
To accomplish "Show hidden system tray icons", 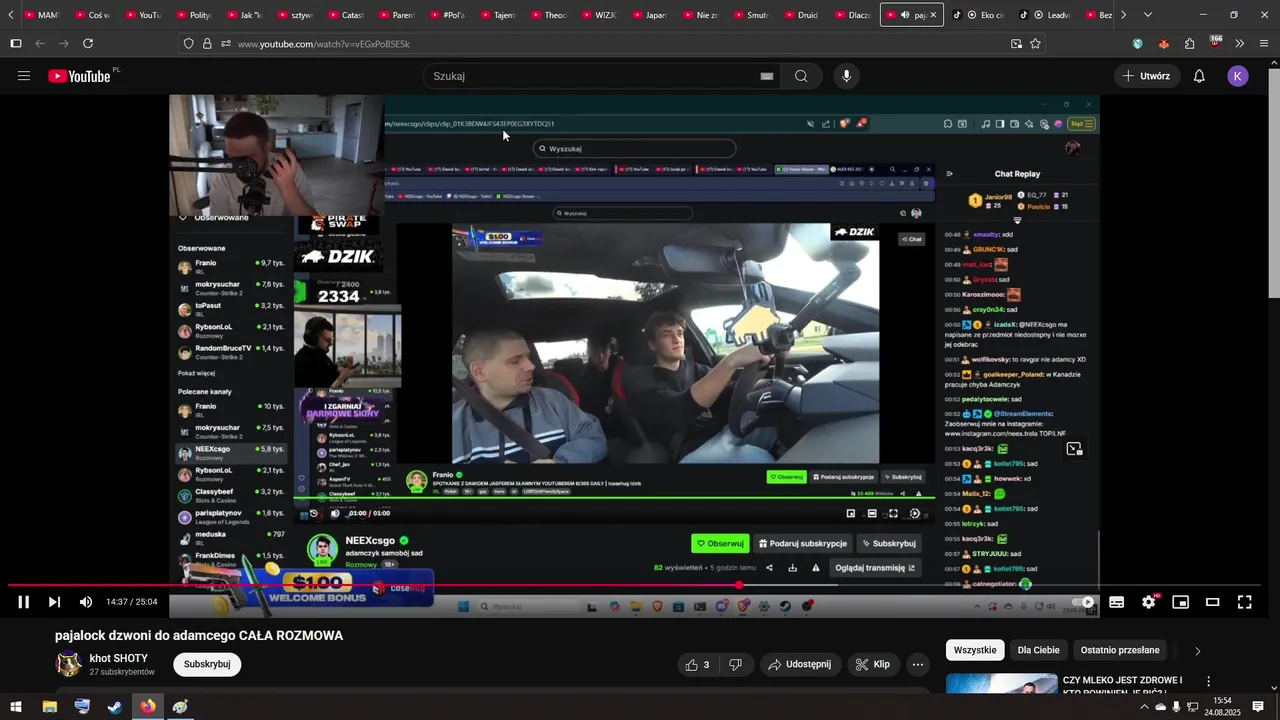I will click(x=1144, y=707).
